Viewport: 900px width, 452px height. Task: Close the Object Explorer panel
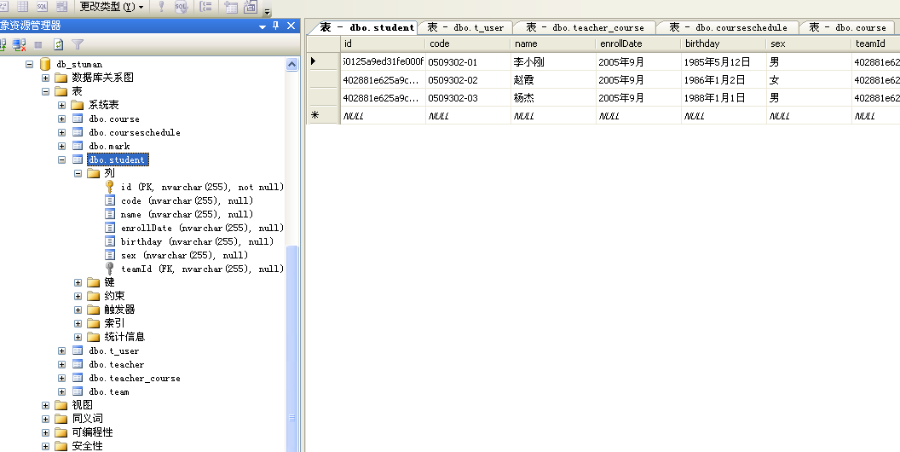(291, 26)
